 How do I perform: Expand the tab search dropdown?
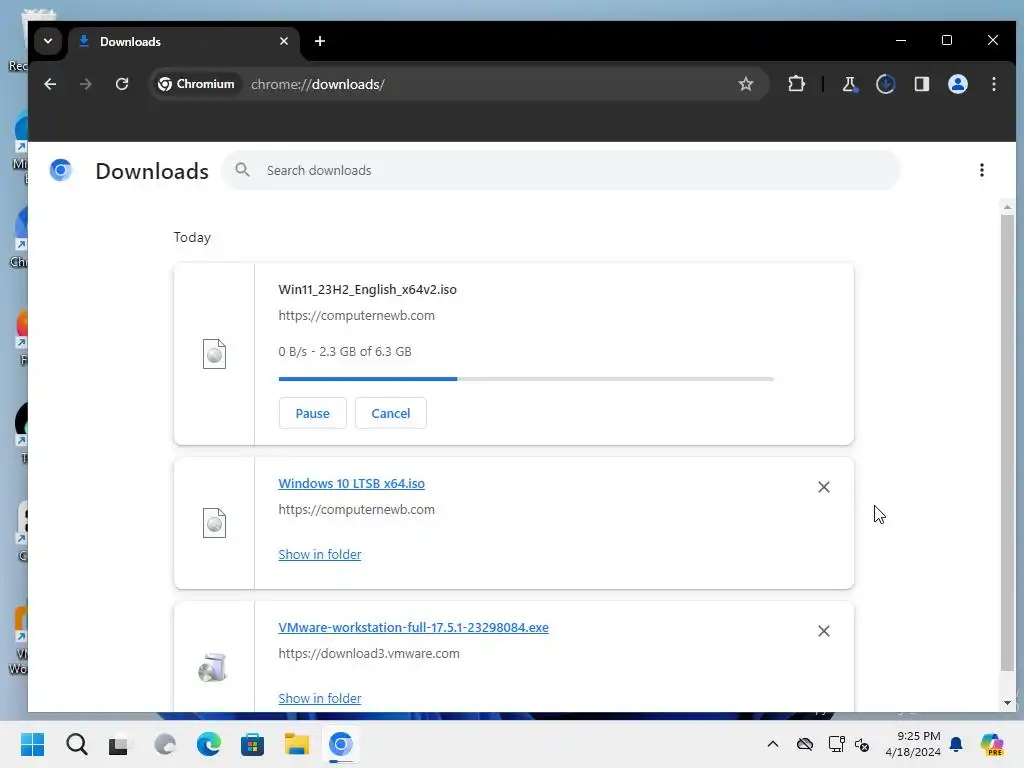point(48,41)
